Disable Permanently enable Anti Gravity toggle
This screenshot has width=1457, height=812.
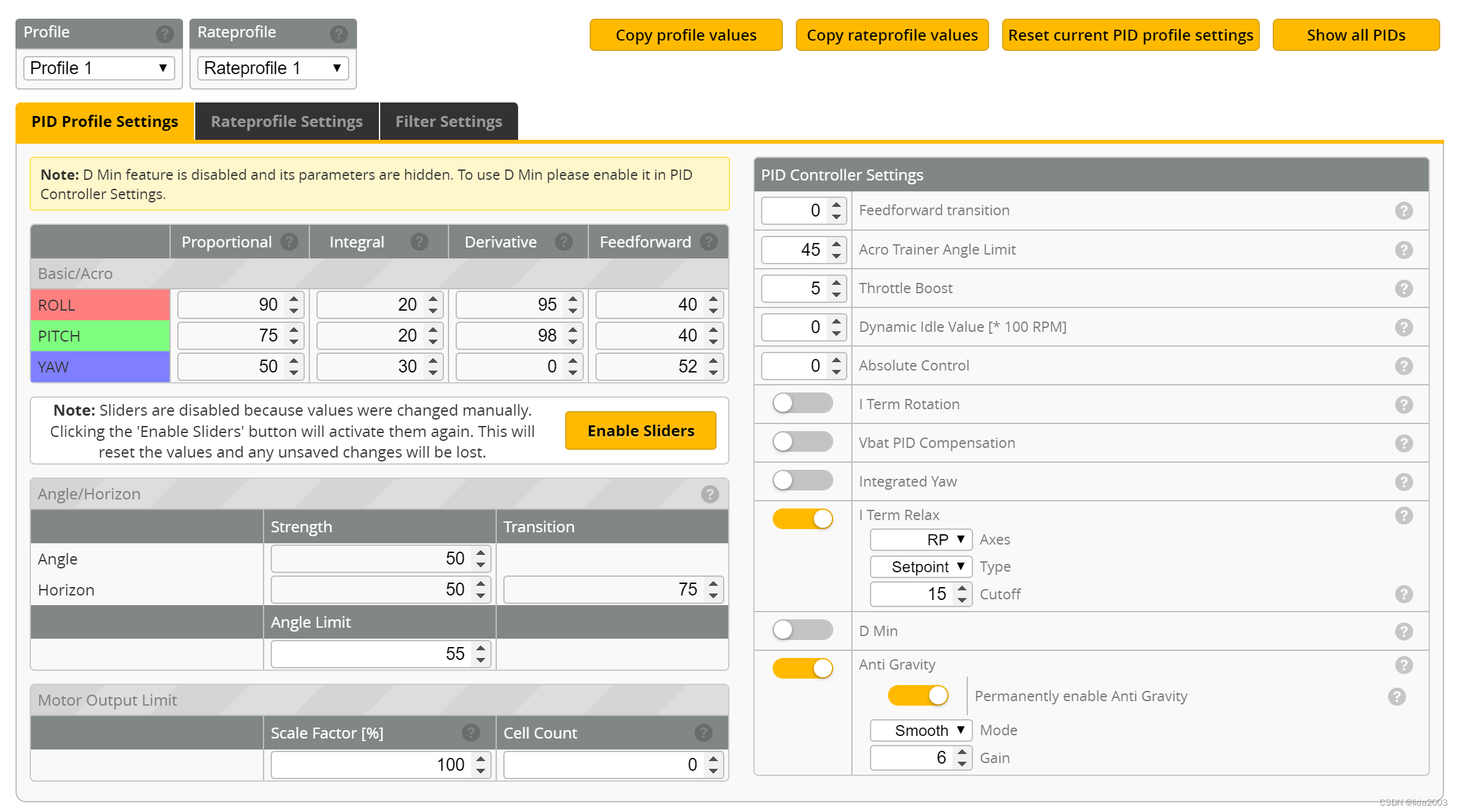(x=918, y=695)
